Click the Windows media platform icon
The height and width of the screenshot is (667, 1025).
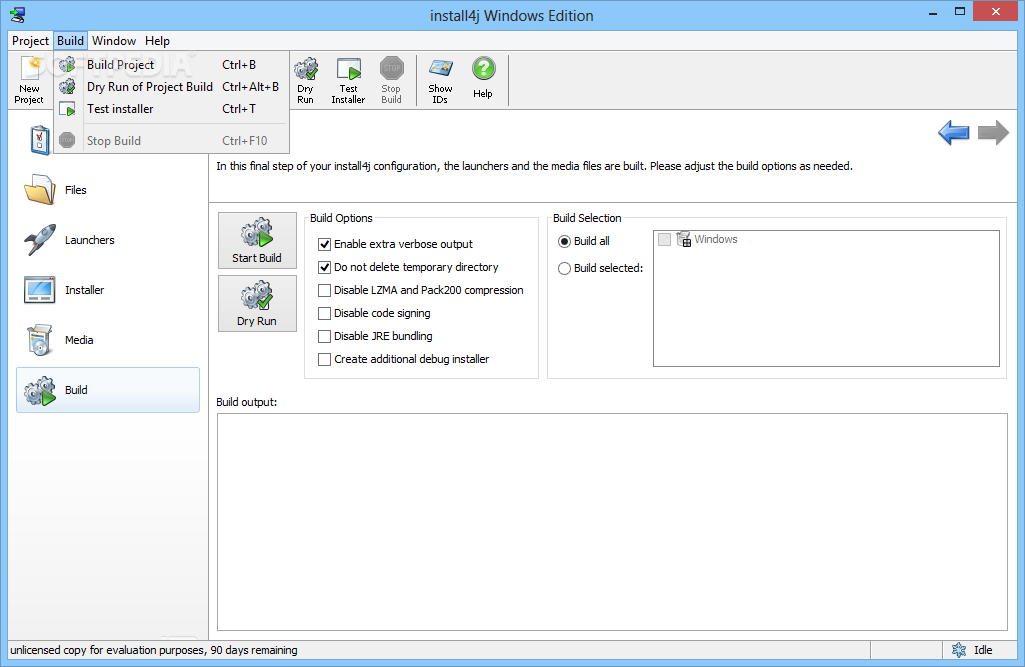684,239
